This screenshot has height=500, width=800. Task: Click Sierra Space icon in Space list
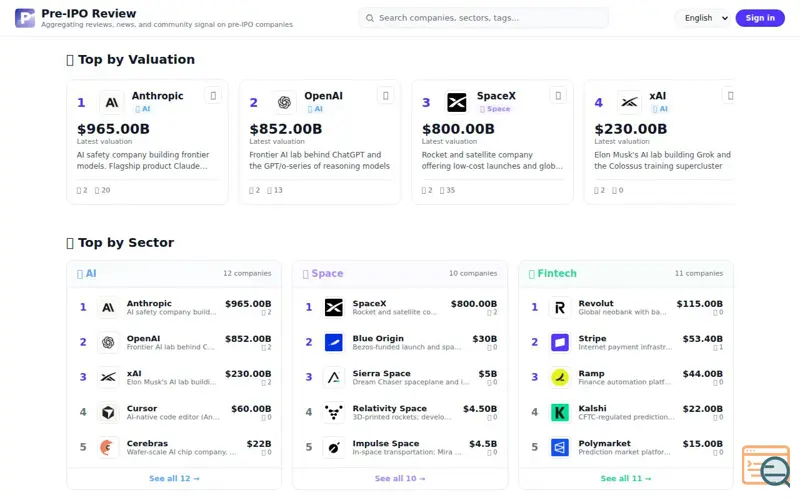coord(334,377)
